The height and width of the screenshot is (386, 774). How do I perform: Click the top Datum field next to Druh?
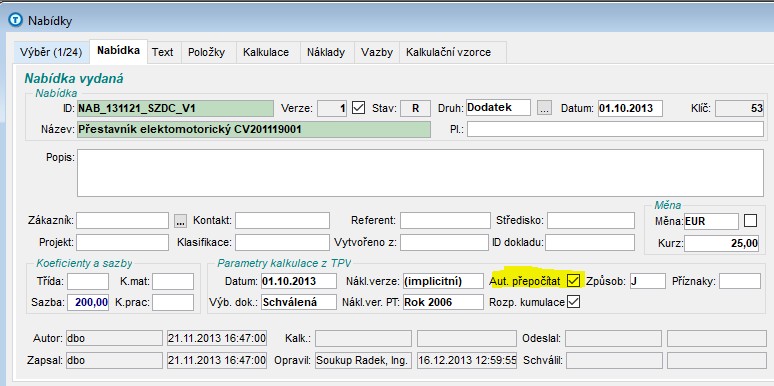(630, 108)
